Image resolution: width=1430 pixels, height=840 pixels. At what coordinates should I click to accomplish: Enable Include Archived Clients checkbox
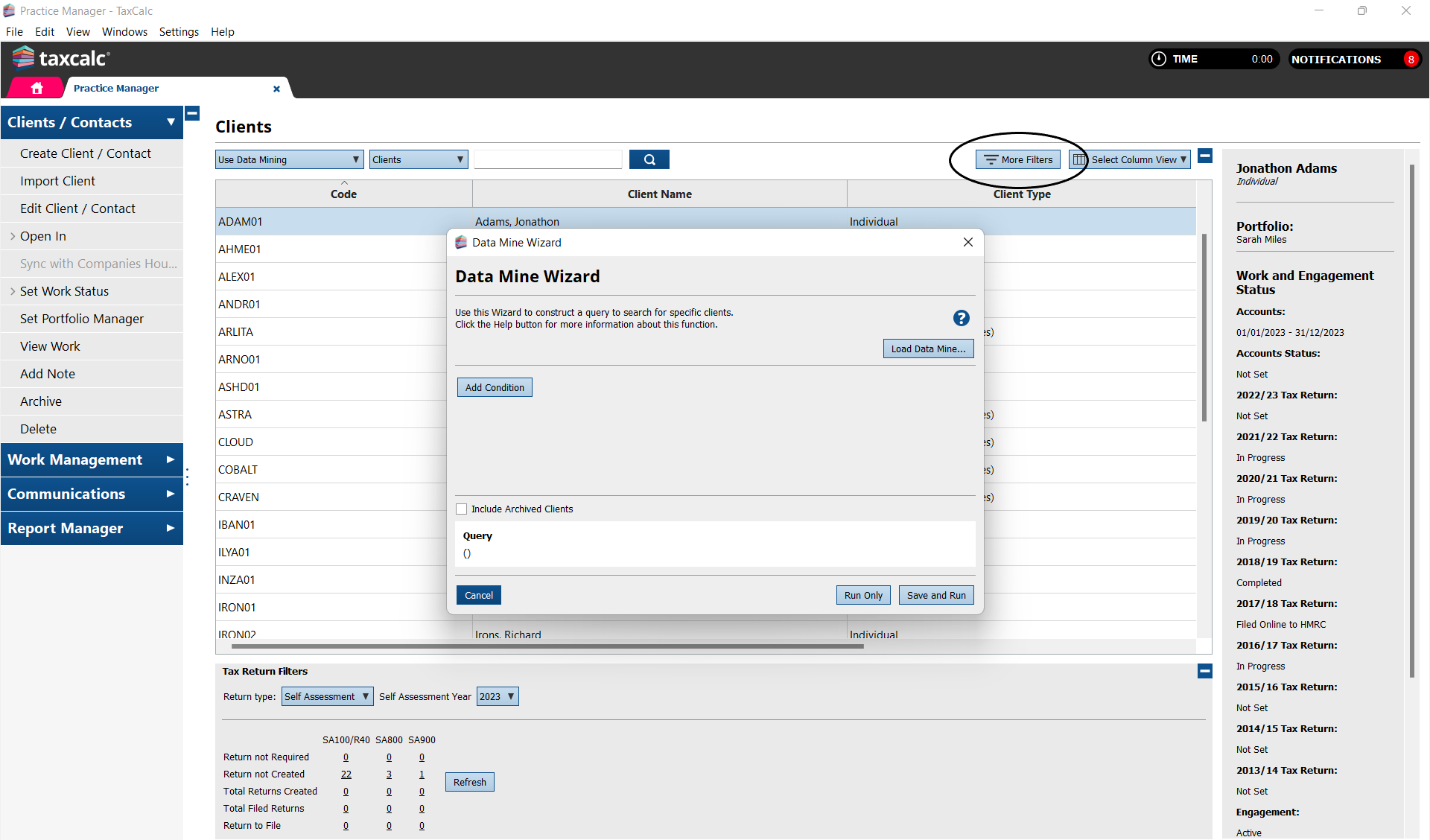coord(462,509)
